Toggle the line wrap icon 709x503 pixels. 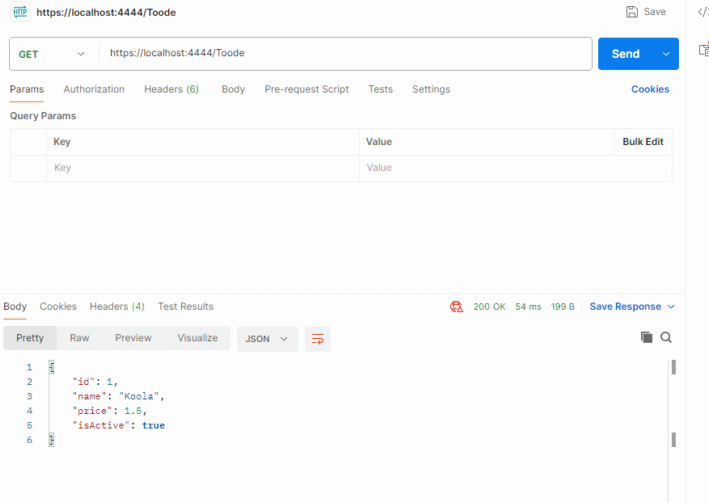point(318,339)
